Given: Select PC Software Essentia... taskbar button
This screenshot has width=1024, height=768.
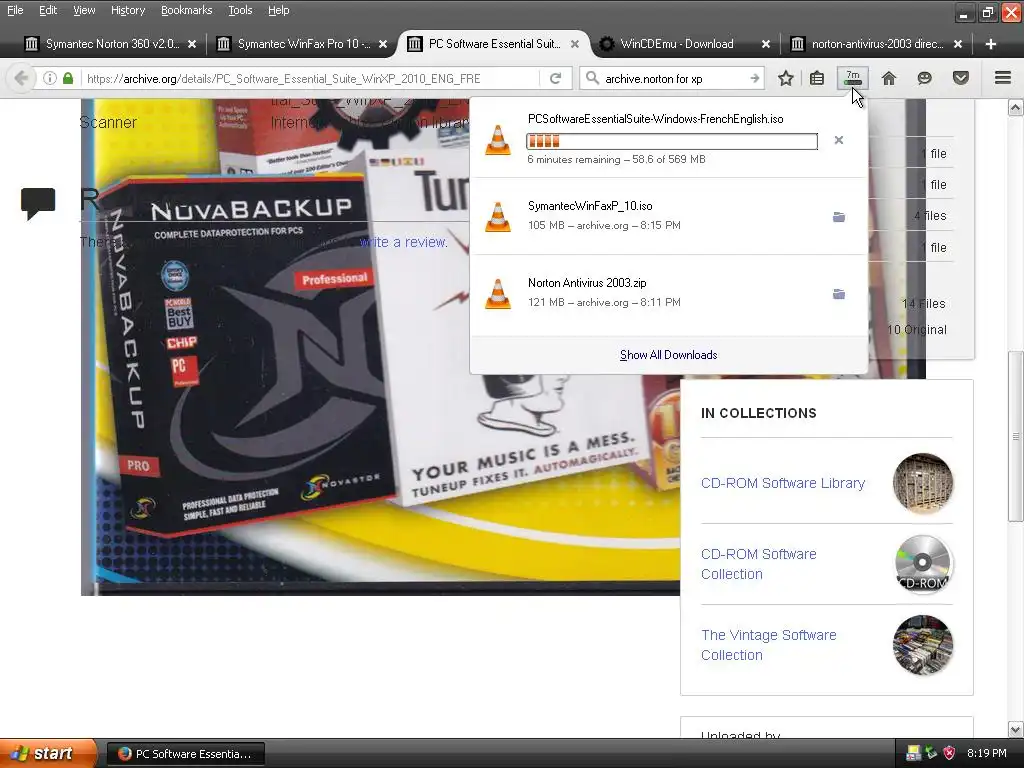Looking at the screenshot, I should point(185,754).
